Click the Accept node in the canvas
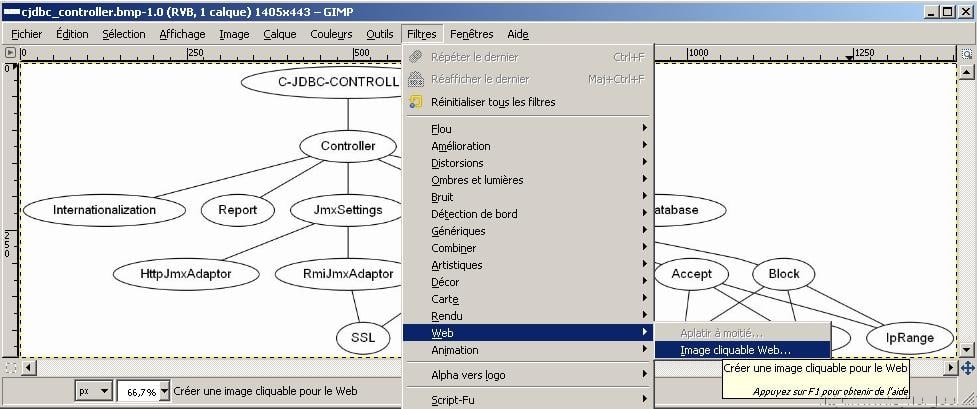Viewport: 977px width, 409px height. [x=691, y=274]
